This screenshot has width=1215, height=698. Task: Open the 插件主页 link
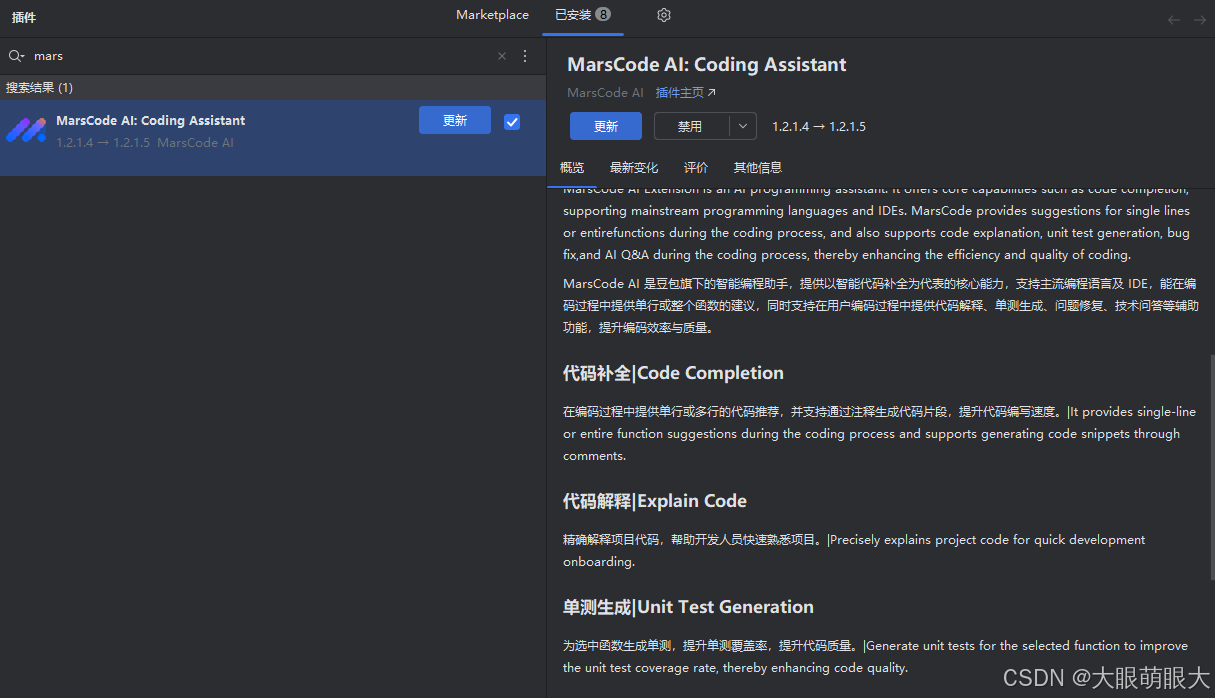click(x=686, y=93)
